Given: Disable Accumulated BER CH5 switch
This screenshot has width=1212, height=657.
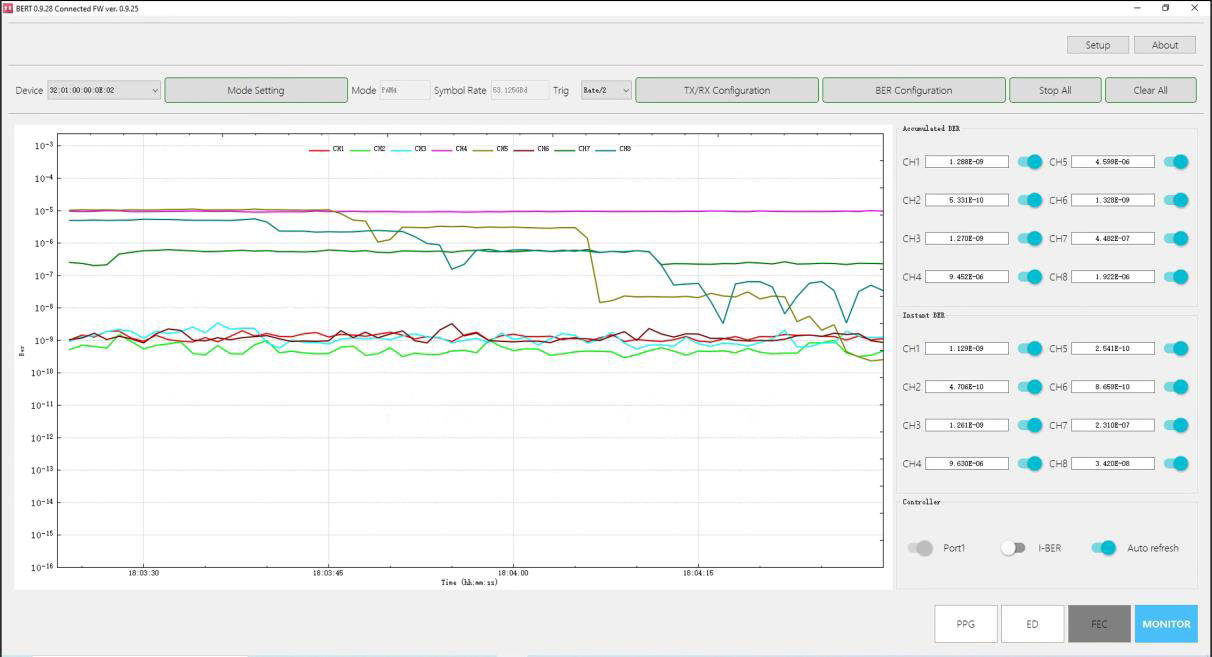Looking at the screenshot, I should pyautogui.click(x=1176, y=162).
